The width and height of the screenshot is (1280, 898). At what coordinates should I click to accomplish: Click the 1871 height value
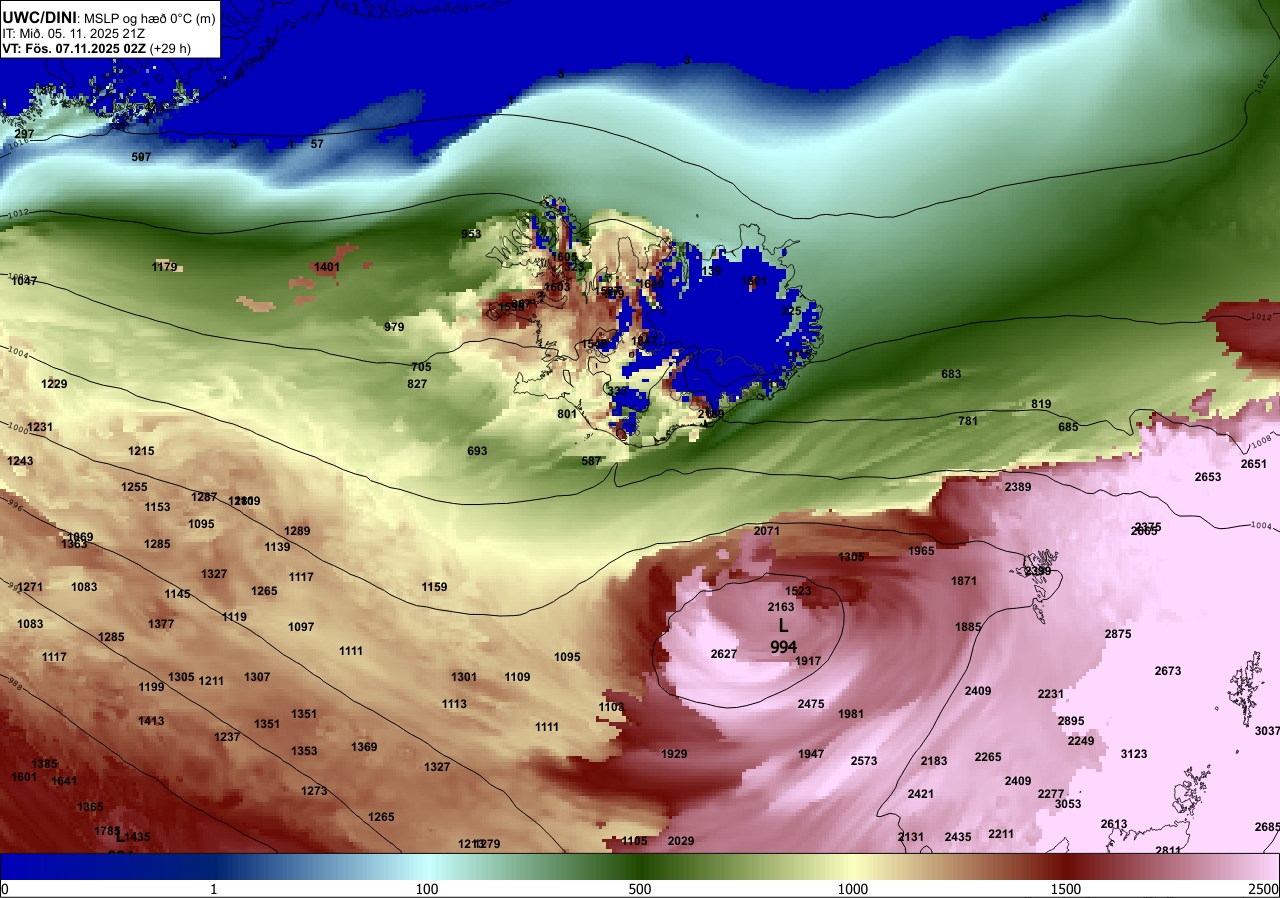coord(964,581)
